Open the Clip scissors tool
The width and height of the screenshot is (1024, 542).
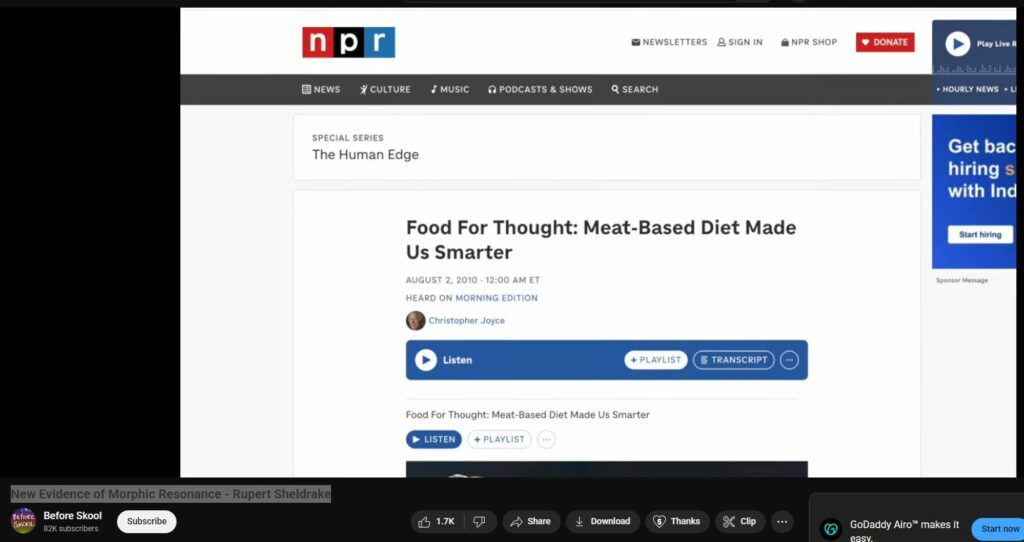pos(739,521)
